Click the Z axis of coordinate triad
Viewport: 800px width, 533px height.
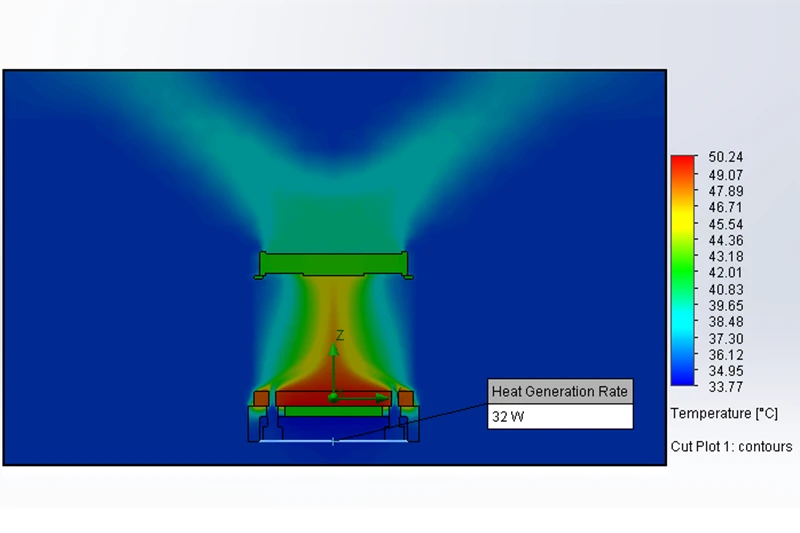tap(334, 367)
